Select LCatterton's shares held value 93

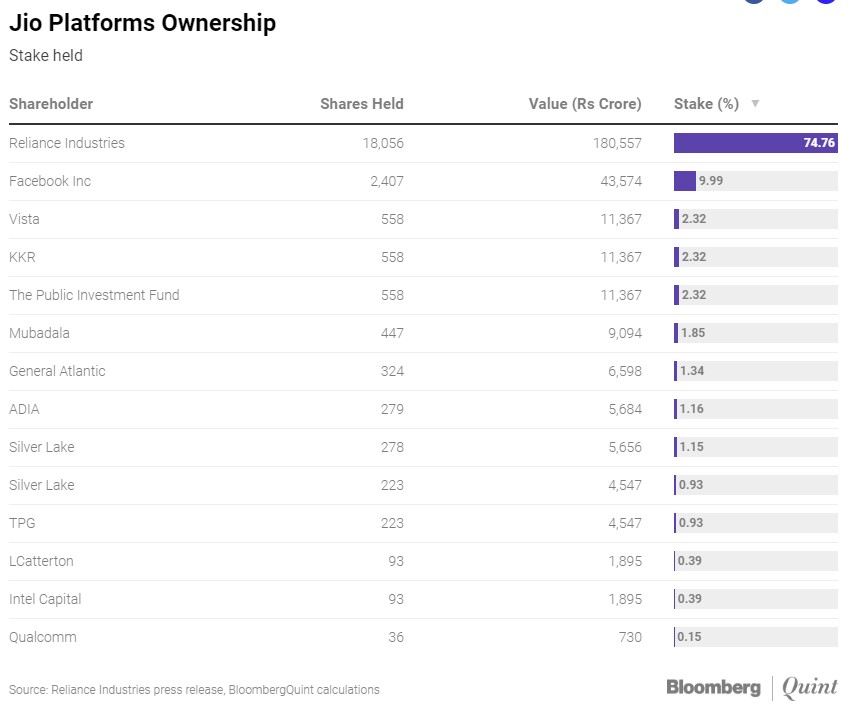tap(396, 561)
